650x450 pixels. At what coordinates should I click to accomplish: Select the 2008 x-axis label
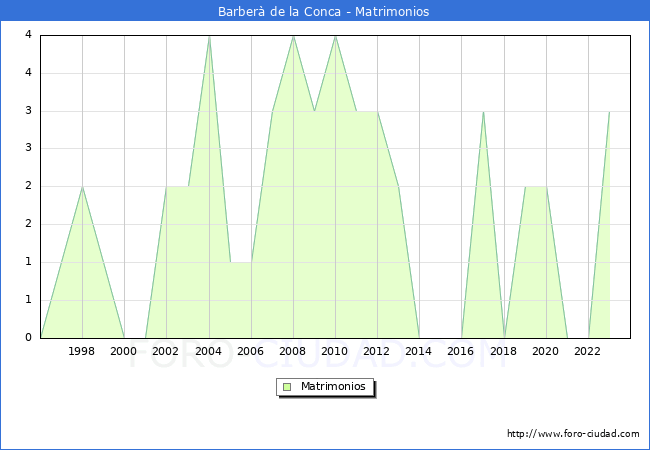pos(293,351)
